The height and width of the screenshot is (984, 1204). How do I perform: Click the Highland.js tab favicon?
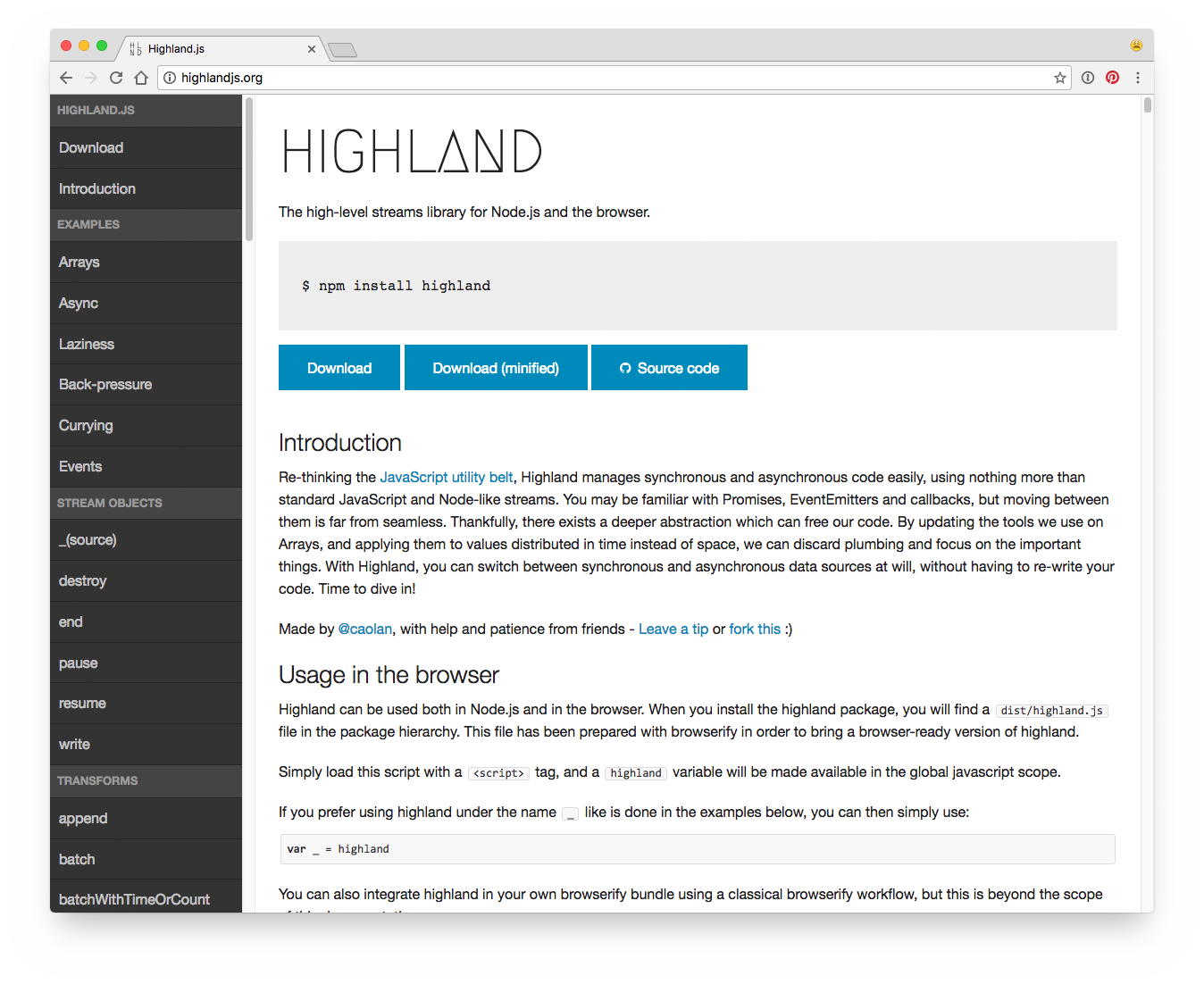(136, 49)
